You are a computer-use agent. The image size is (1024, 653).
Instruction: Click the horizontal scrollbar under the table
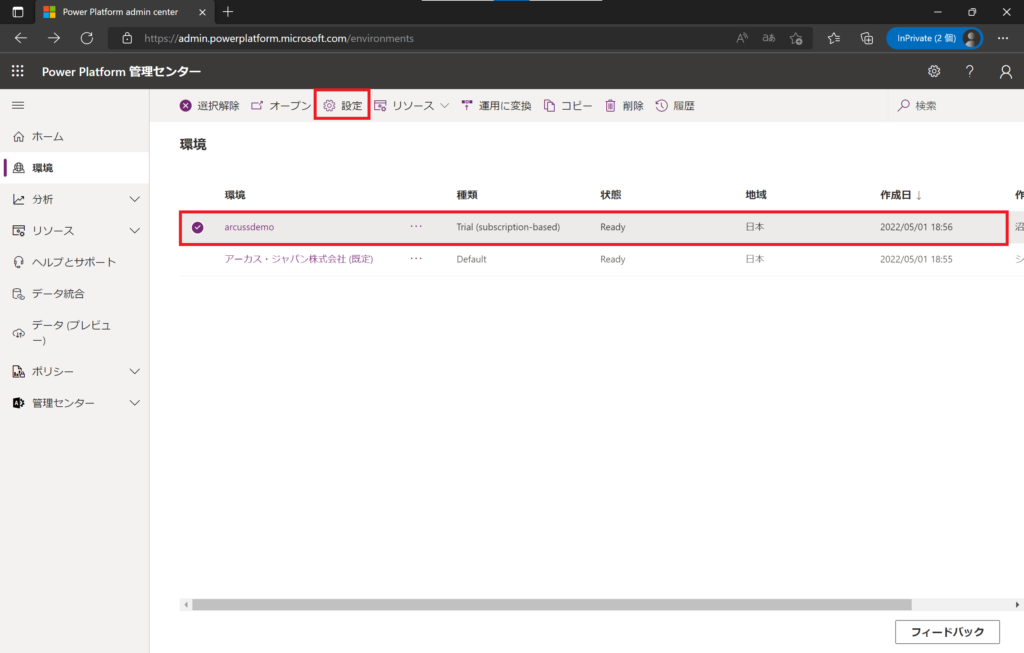click(x=551, y=605)
